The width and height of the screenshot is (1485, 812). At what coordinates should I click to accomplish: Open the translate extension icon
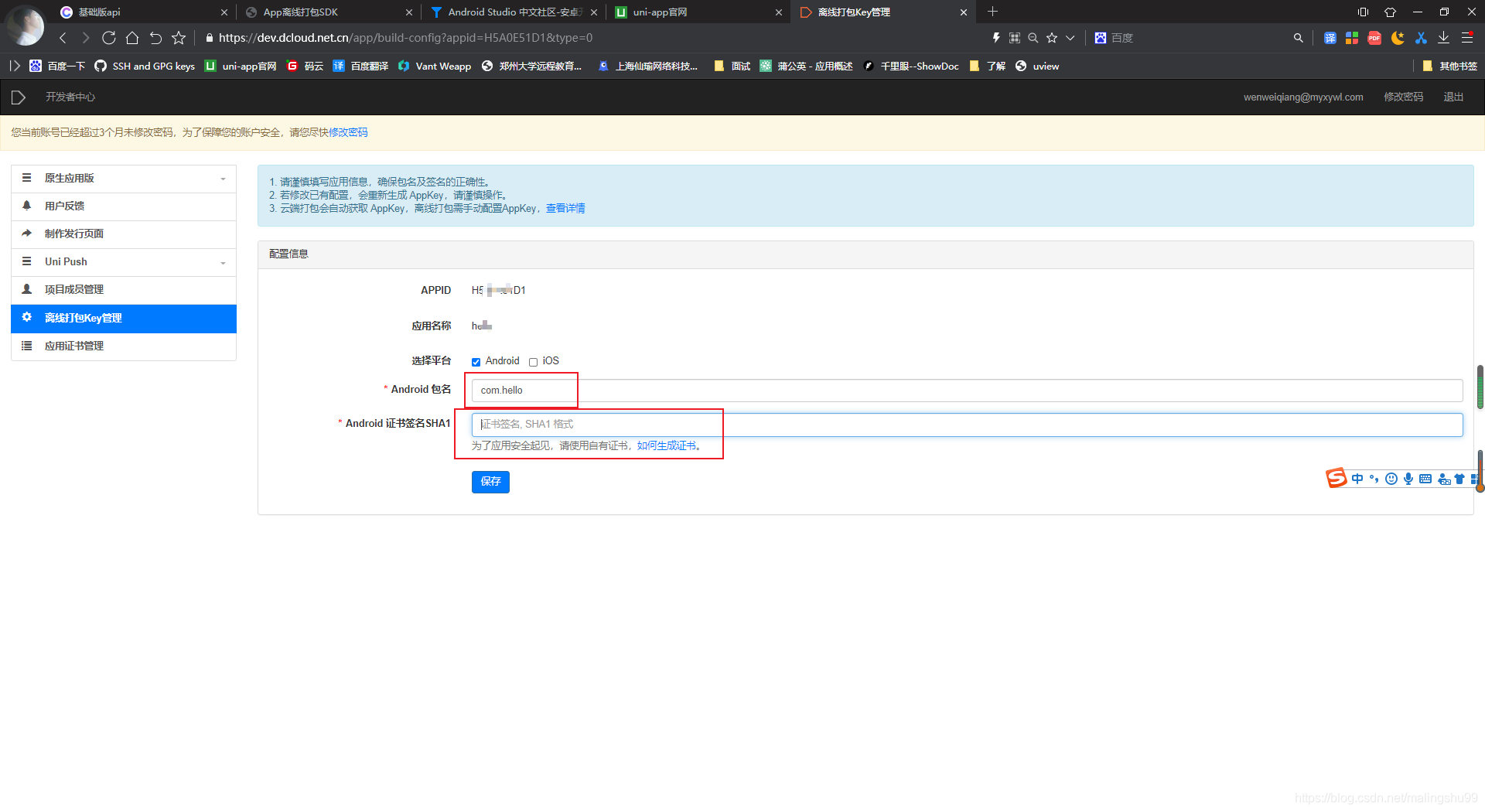coord(1330,38)
